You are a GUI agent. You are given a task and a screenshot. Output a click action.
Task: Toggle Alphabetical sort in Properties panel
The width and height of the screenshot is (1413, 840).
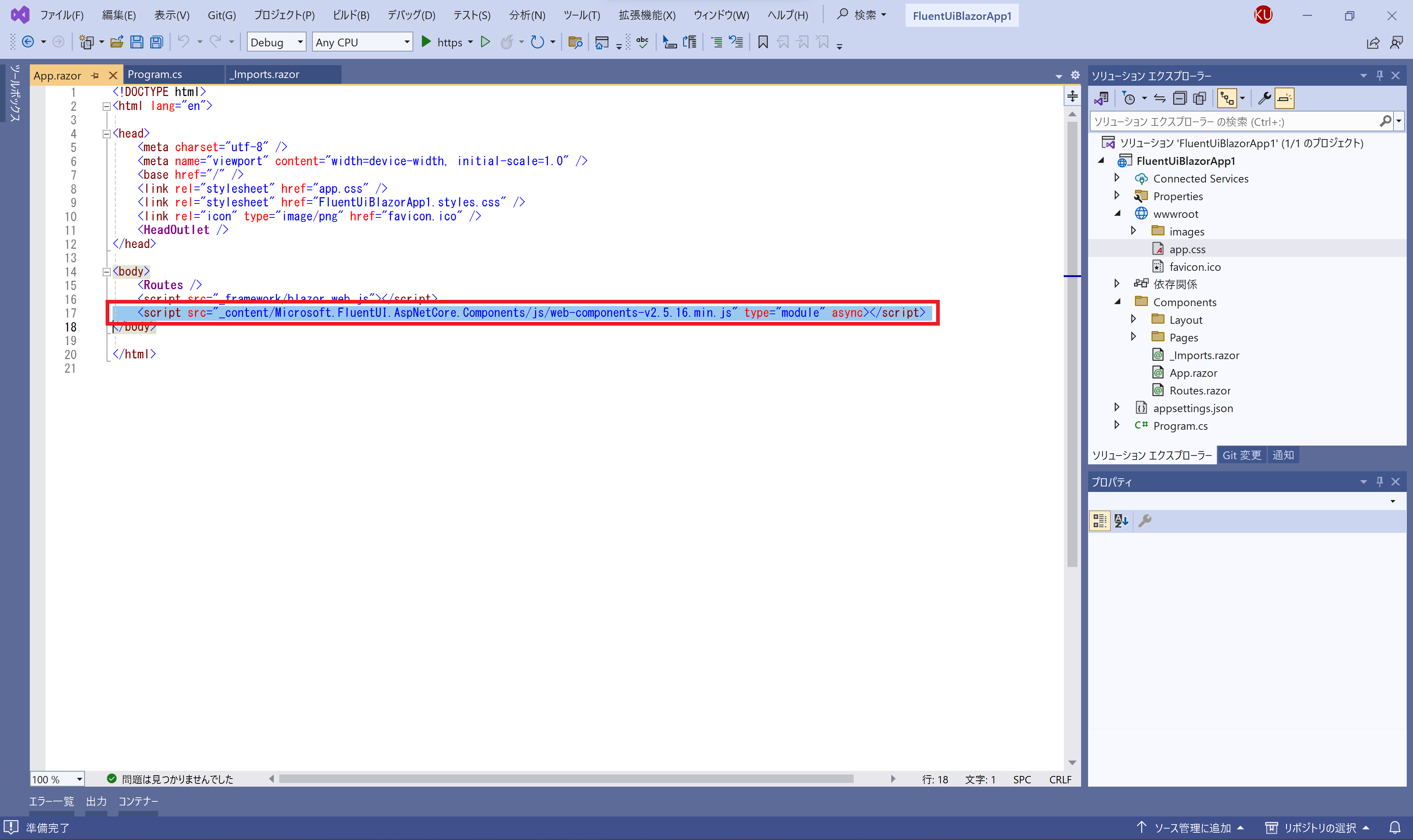(x=1121, y=521)
